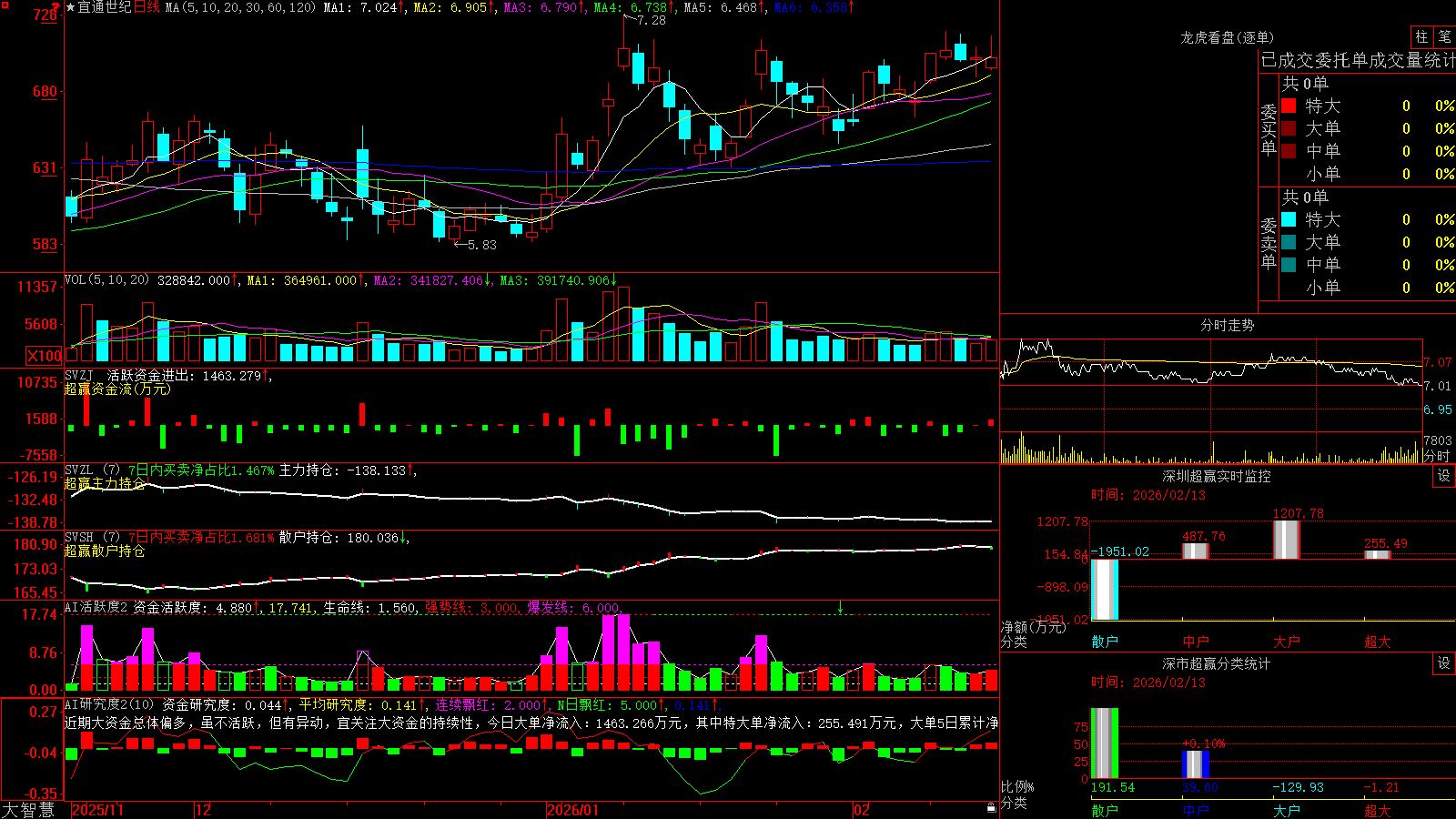Click the cyan 特大 sell-order swatch
Screen dimensions: 1456x819
pos(1289,219)
